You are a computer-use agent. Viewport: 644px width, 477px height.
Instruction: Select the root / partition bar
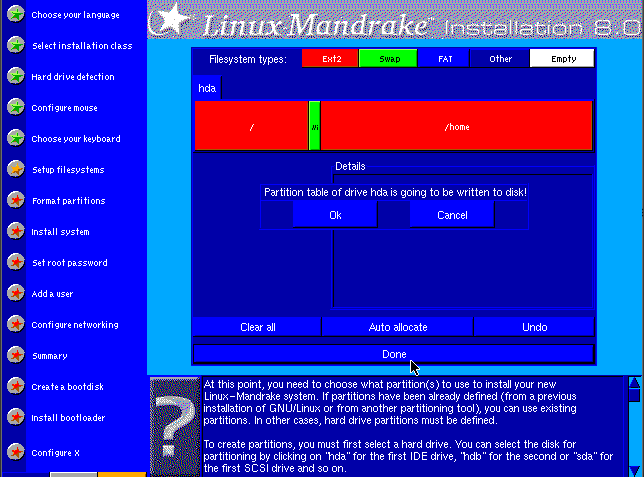point(251,127)
